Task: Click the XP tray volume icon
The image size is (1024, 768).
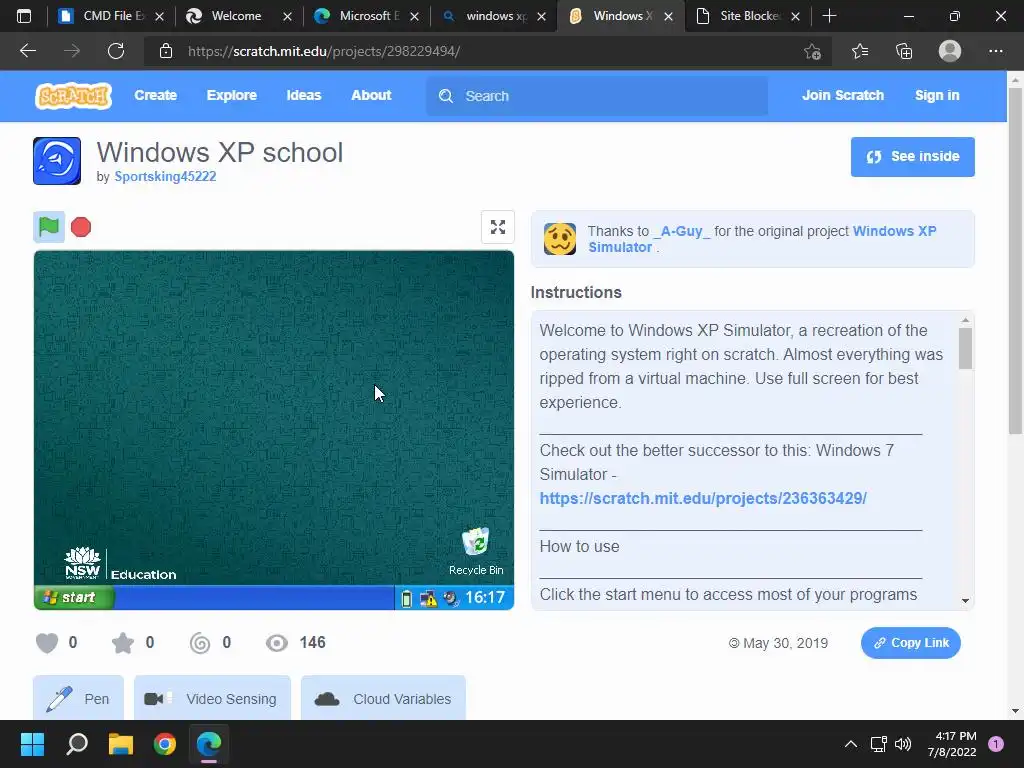Action: tap(451, 598)
